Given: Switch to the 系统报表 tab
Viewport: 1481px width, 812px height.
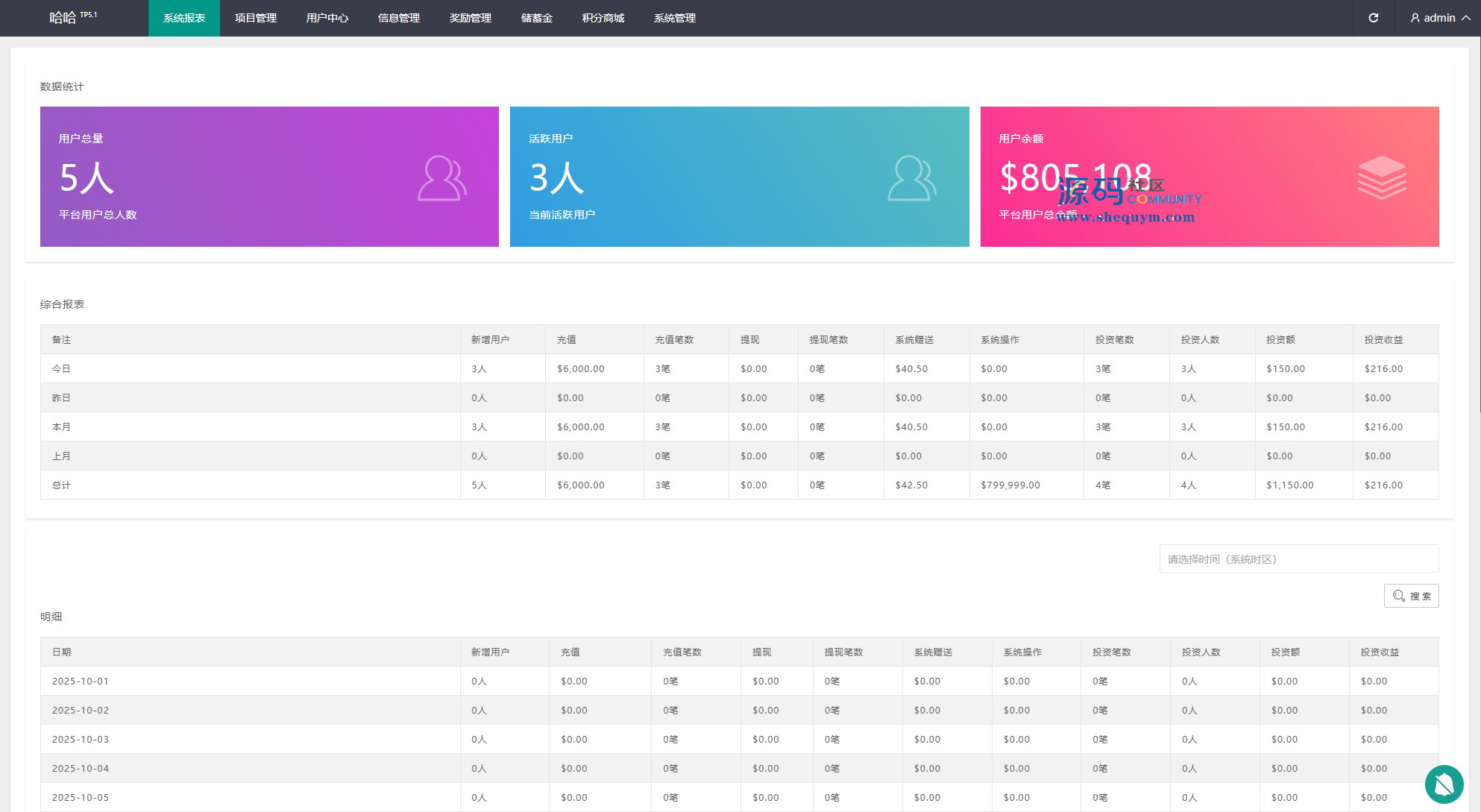Looking at the screenshot, I should [x=184, y=18].
